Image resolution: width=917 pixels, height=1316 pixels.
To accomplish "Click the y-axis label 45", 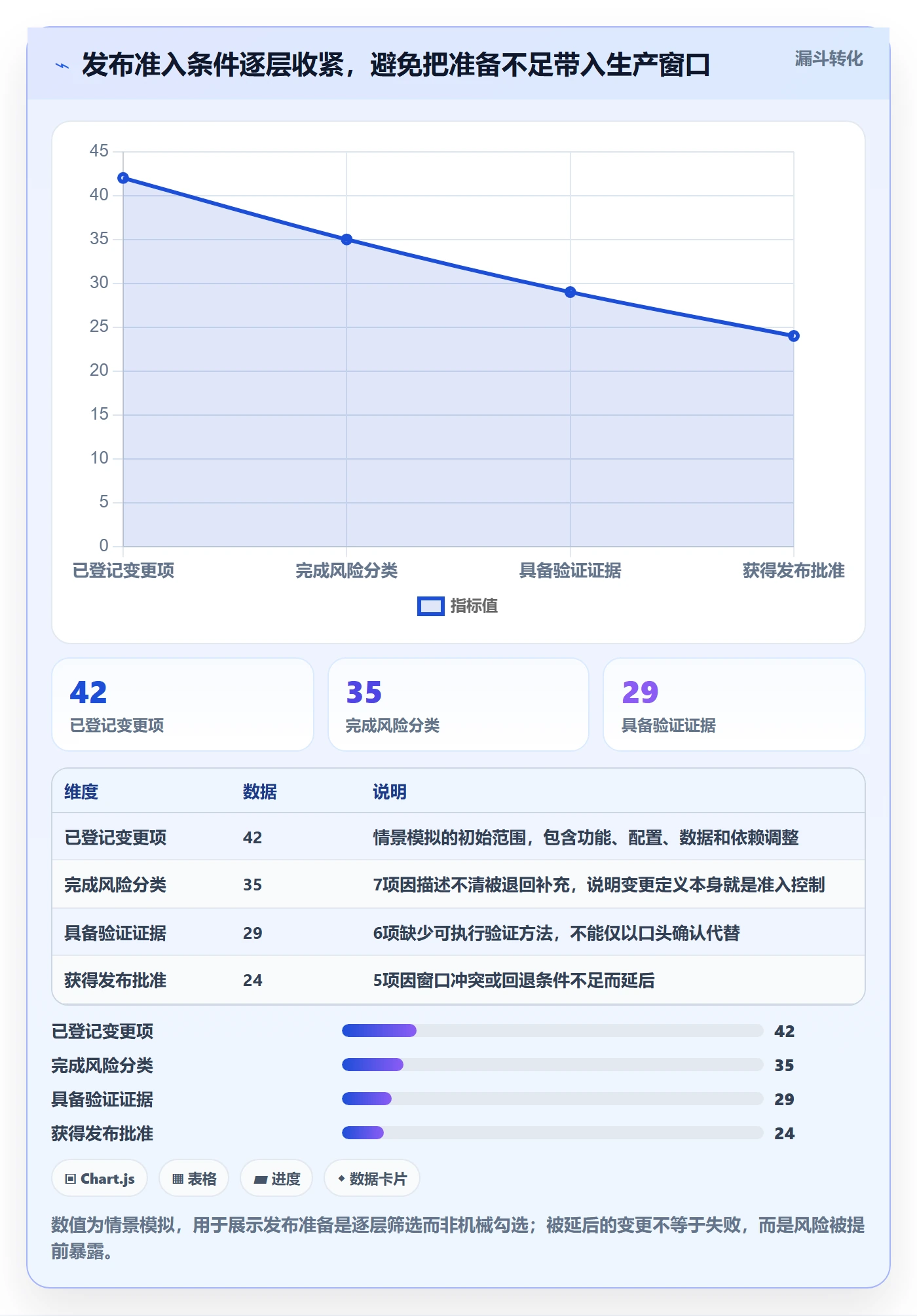I will [x=99, y=151].
